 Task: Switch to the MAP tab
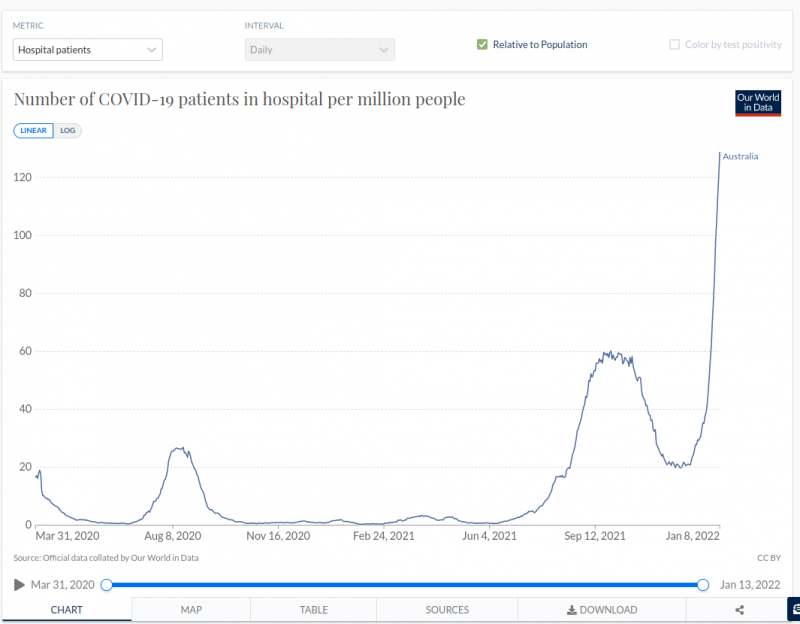tap(191, 610)
